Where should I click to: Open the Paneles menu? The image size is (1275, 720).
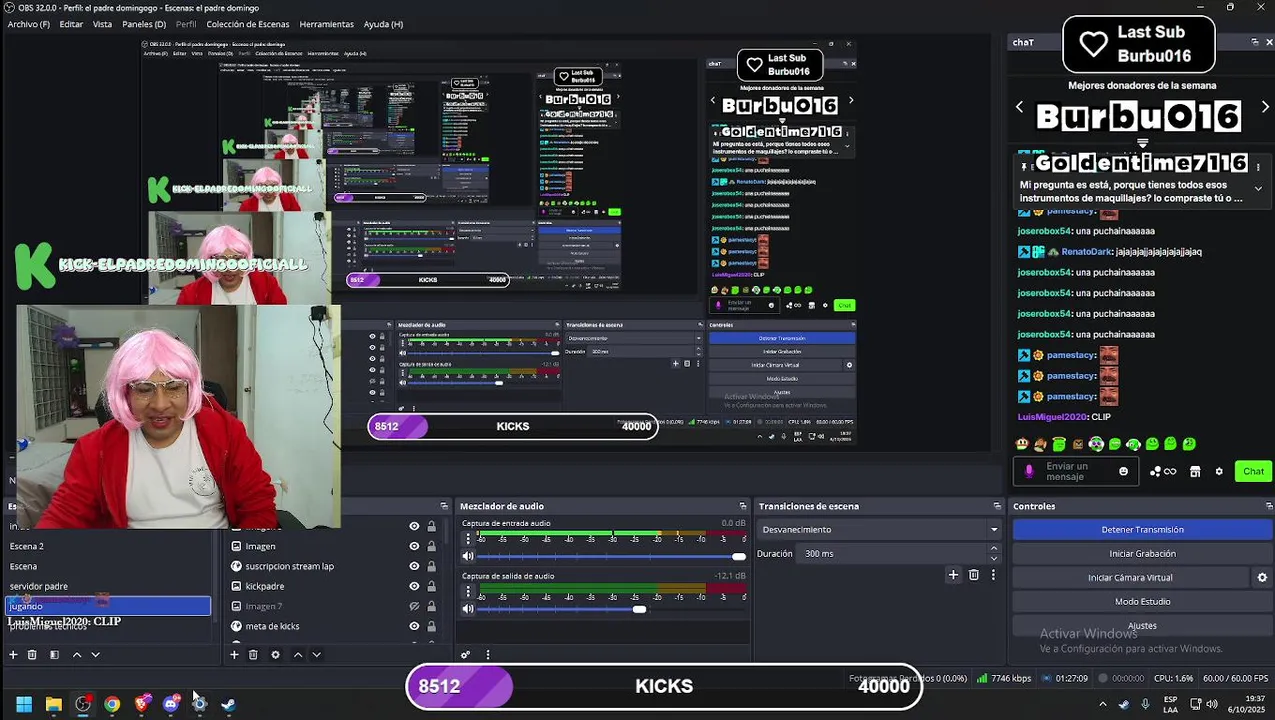pos(144,24)
